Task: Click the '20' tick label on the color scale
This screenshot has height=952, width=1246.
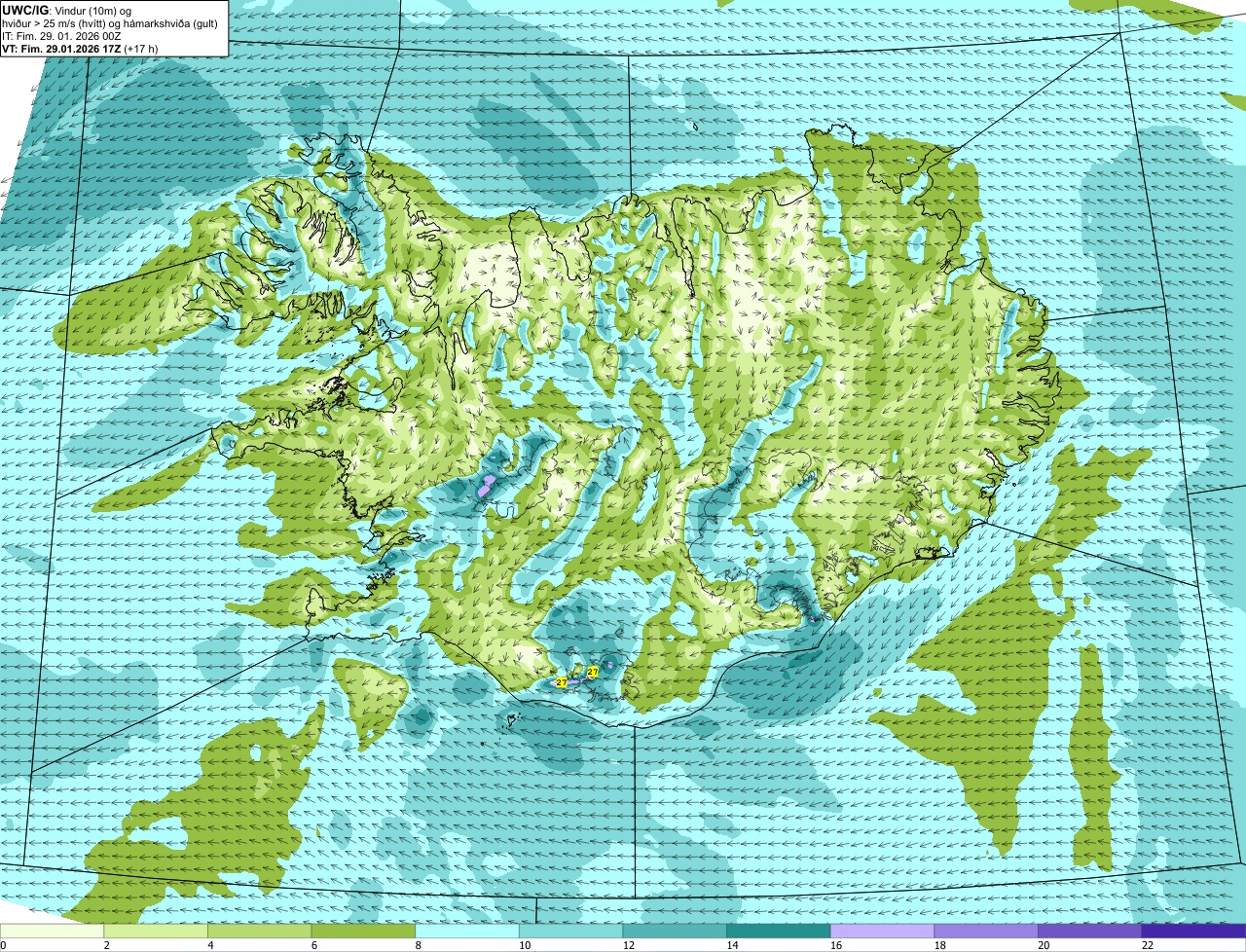Action: coord(1044,945)
